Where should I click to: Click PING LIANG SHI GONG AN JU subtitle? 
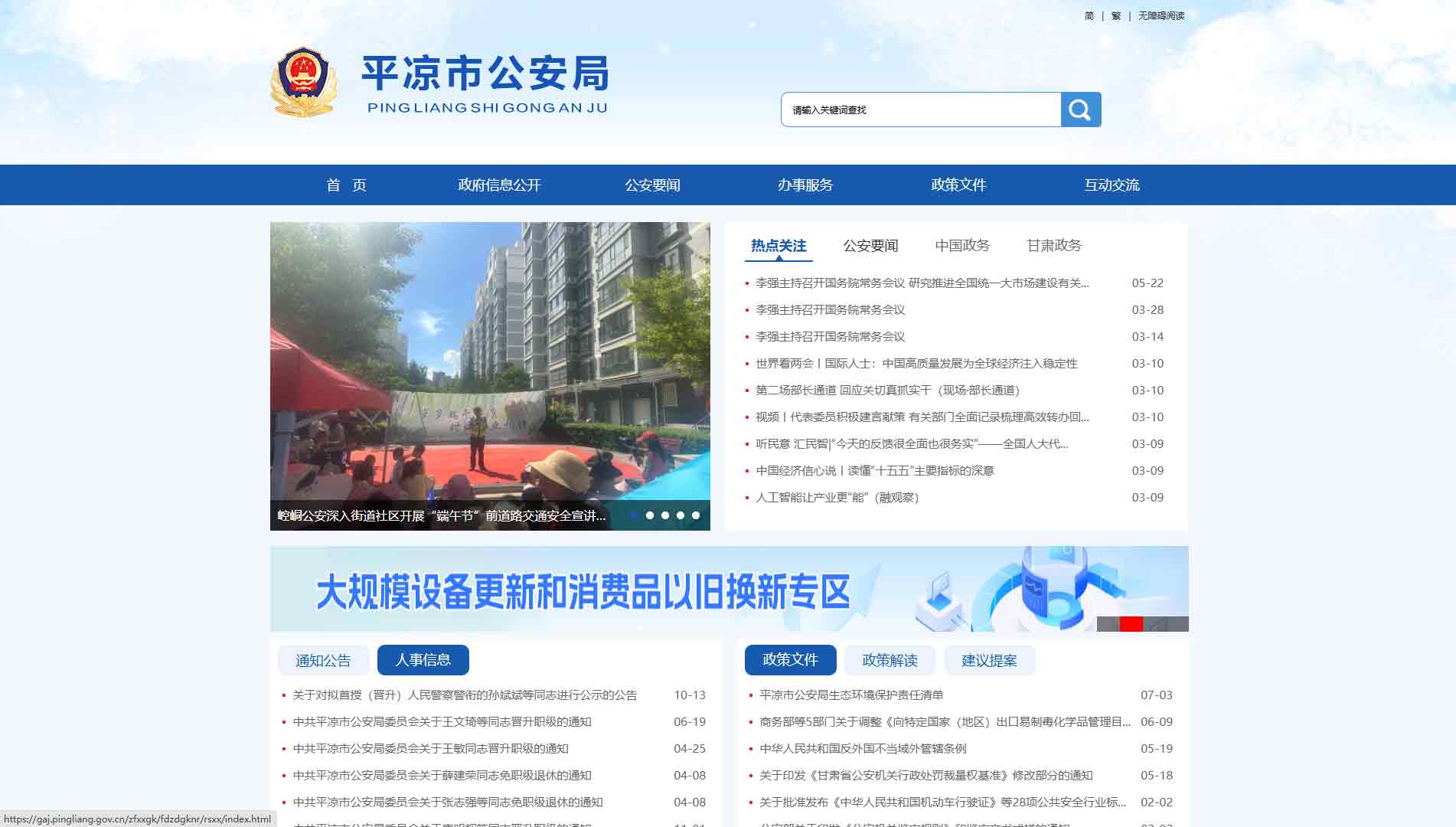pos(488,108)
